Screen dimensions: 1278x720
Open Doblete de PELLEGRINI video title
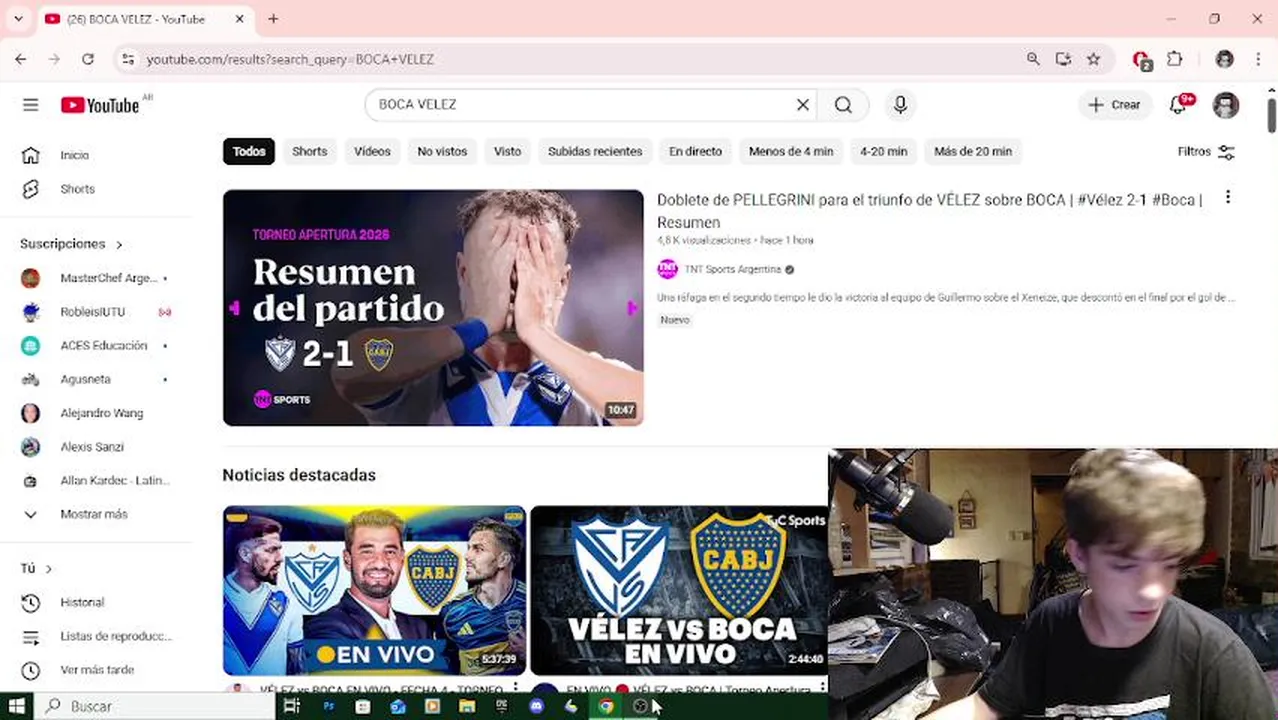930,211
